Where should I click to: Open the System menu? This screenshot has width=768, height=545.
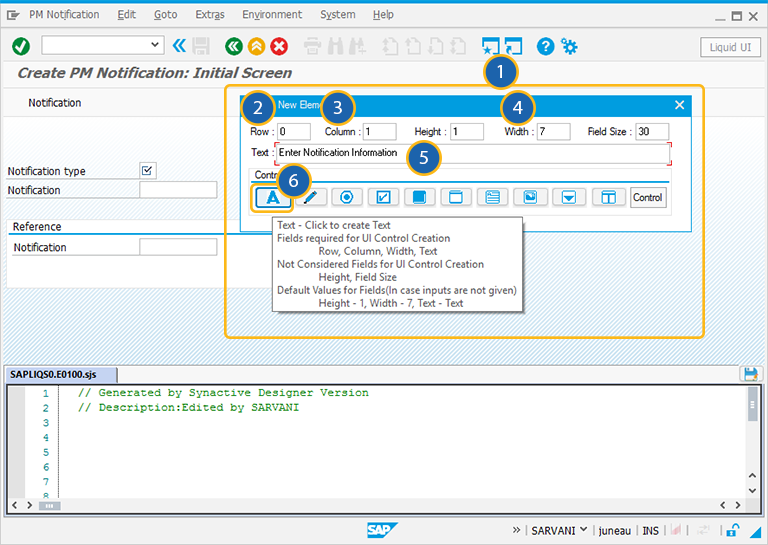pyautogui.click(x=337, y=15)
